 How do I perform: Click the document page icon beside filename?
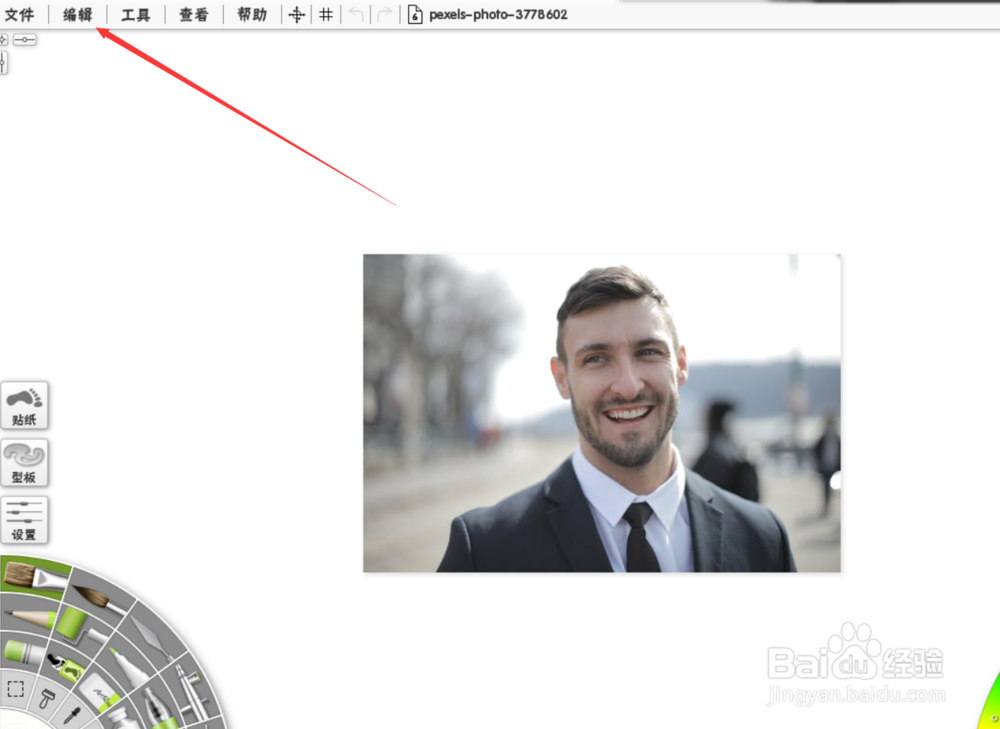coord(415,14)
